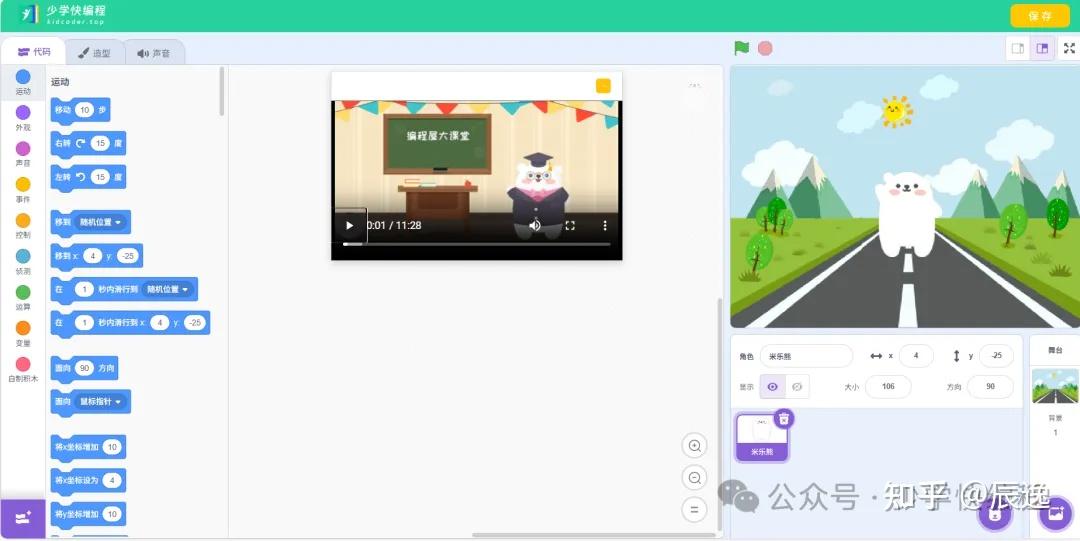This screenshot has width=1080, height=541.
Task: Zoom in the workspace
Action: (694, 446)
